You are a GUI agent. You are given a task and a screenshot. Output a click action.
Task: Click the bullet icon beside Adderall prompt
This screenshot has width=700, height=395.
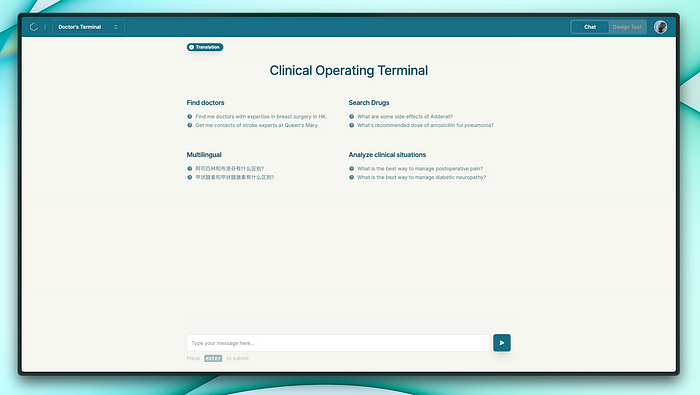click(x=351, y=116)
